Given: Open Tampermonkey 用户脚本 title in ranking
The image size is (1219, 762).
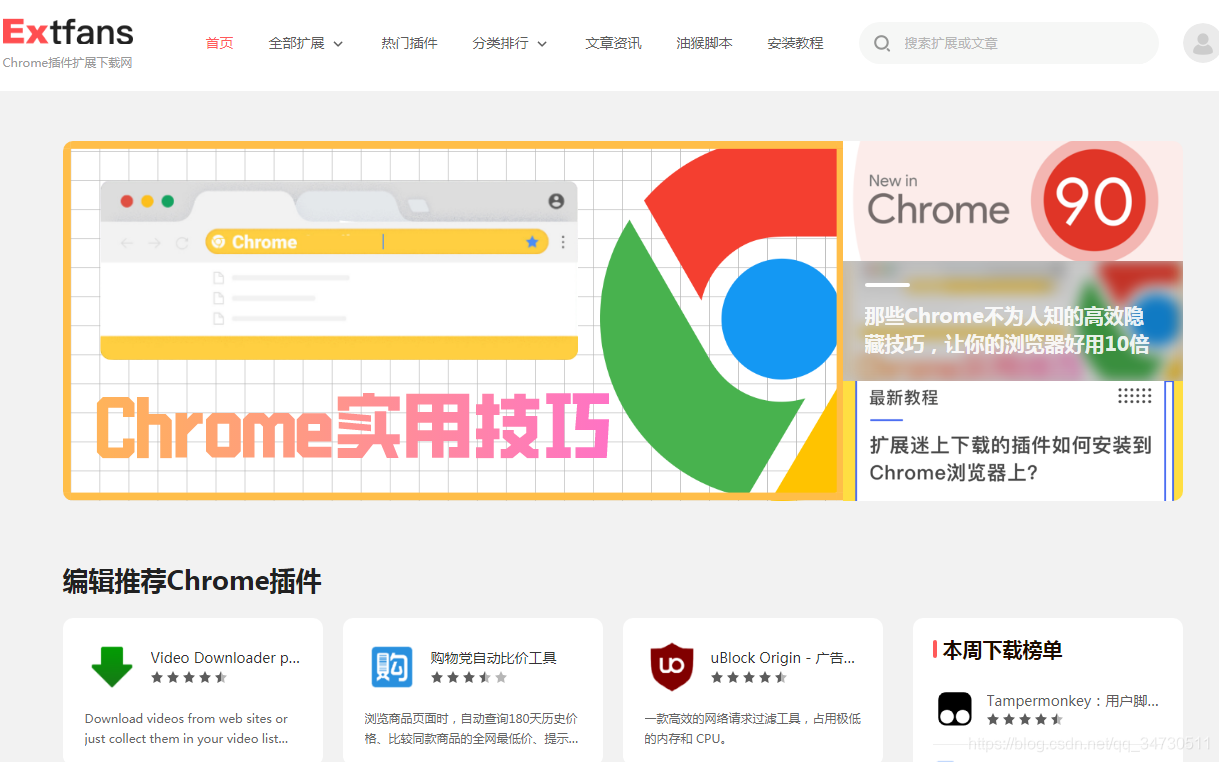Looking at the screenshot, I should coord(1072,700).
